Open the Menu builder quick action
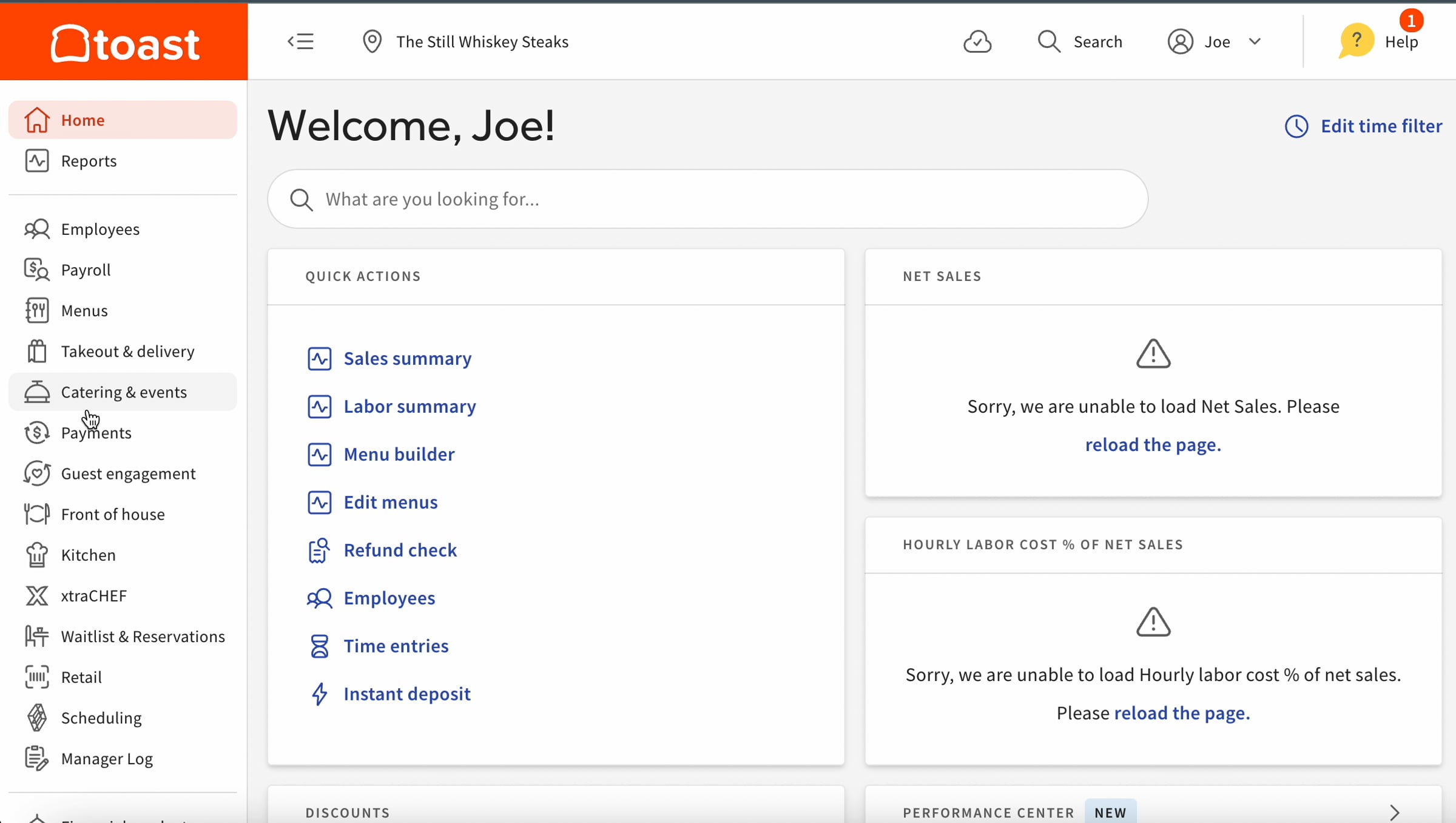This screenshot has width=1456, height=823. [399, 455]
